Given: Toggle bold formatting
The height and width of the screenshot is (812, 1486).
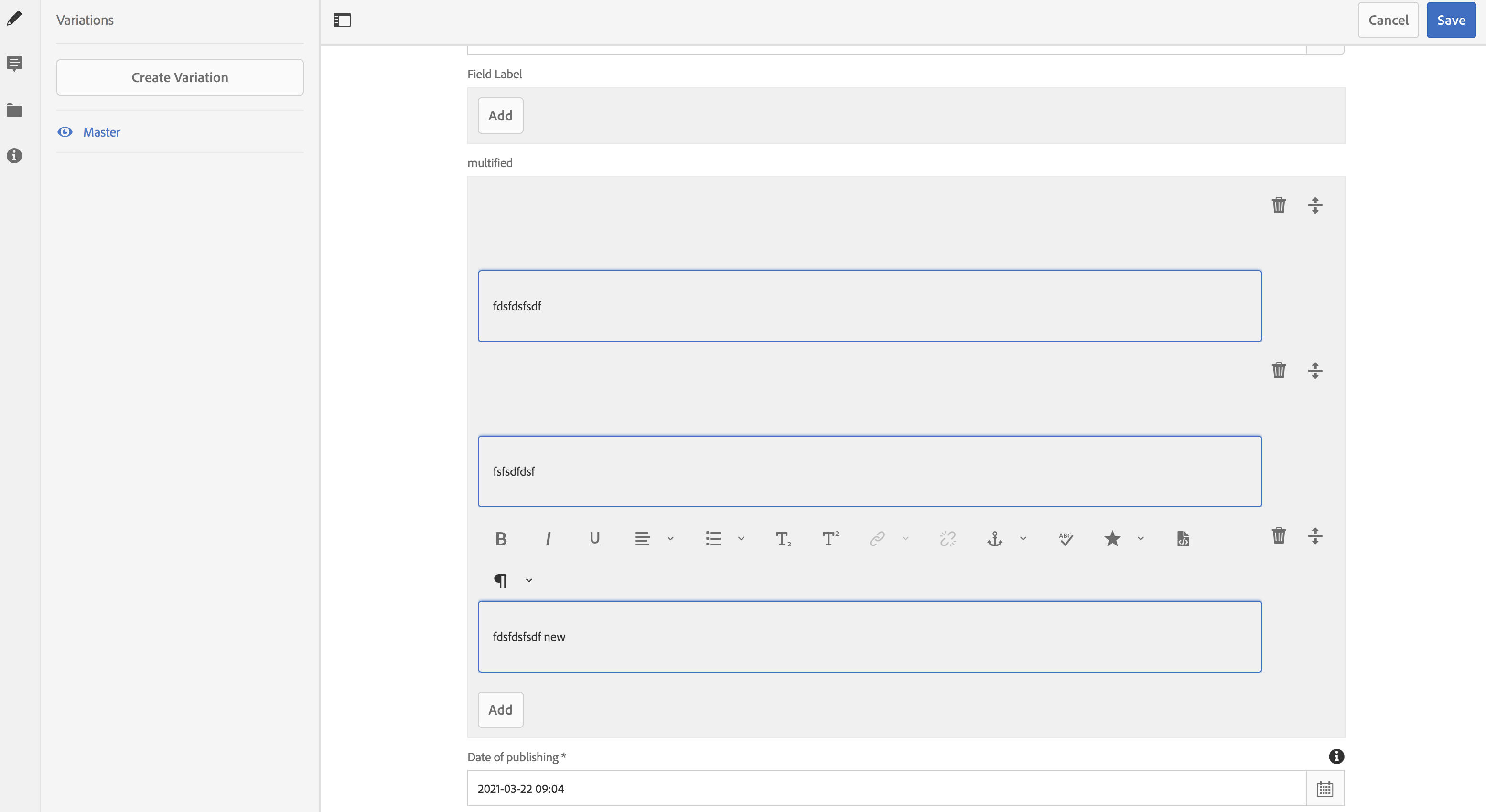Looking at the screenshot, I should click(x=501, y=539).
